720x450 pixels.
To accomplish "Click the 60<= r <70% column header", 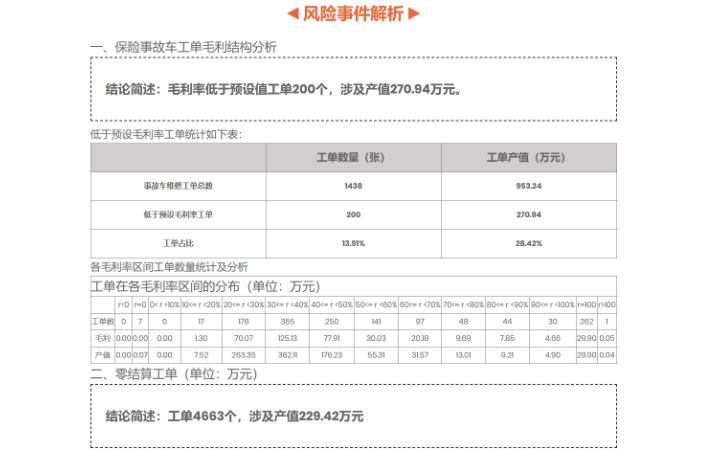I will 420,305.
